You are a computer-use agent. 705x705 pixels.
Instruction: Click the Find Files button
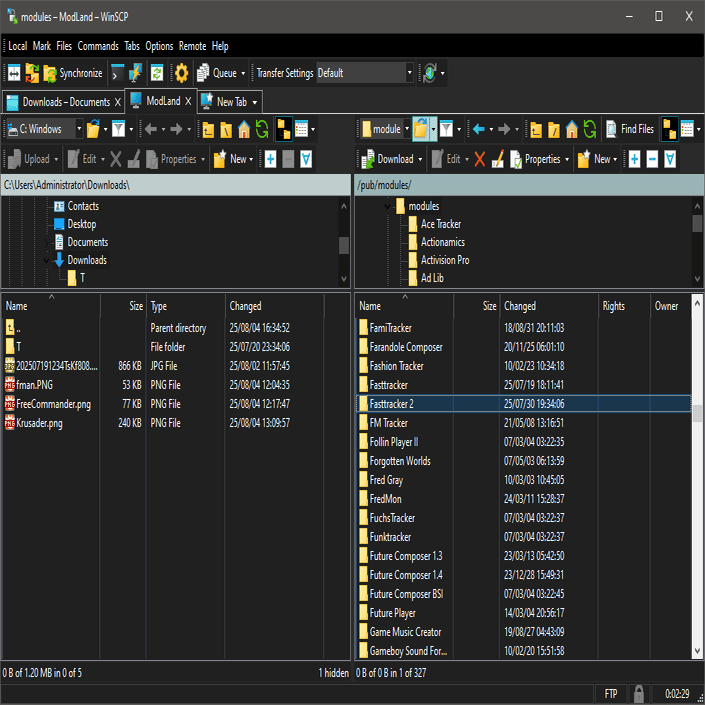click(629, 129)
